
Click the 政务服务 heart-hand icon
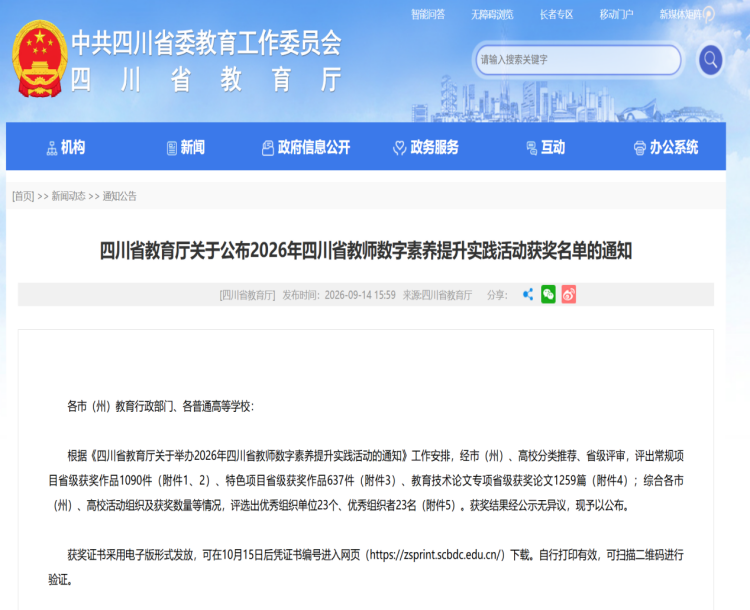pos(399,148)
